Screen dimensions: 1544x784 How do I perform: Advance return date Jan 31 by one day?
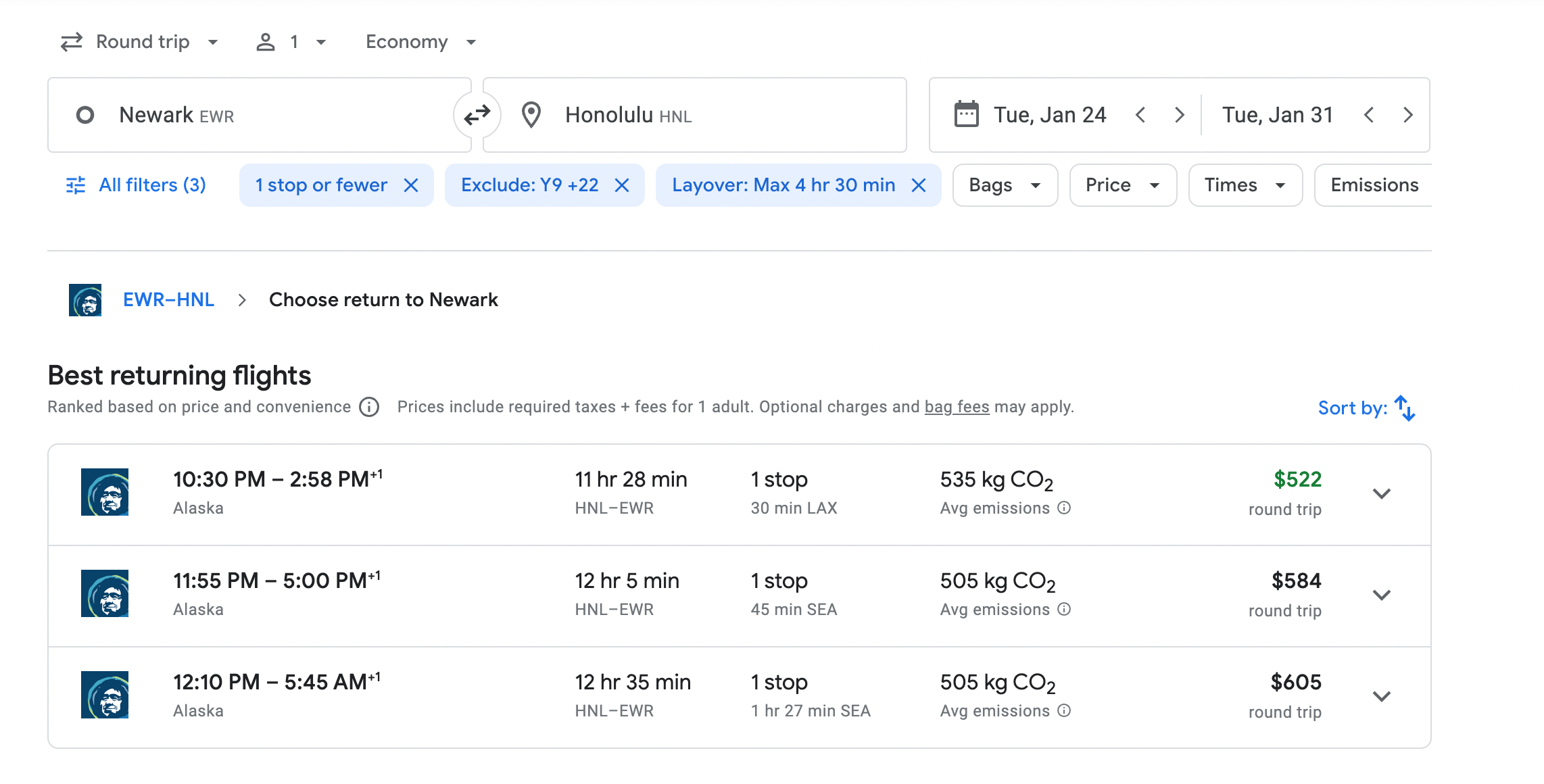point(1408,115)
